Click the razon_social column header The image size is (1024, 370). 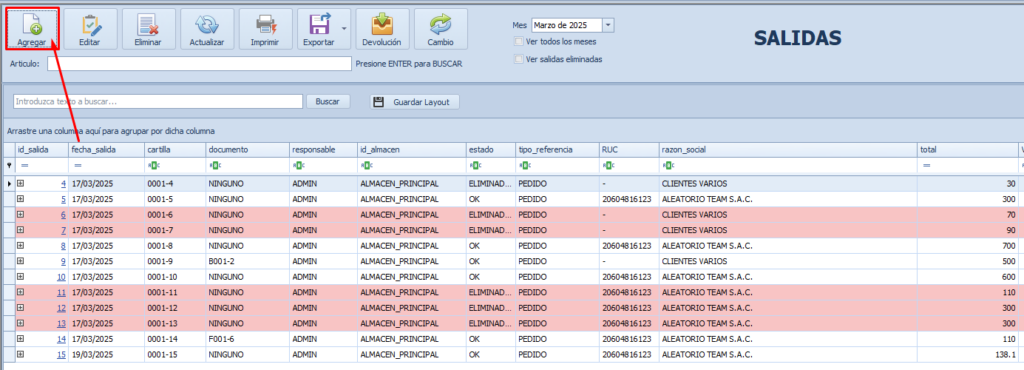tap(788, 150)
